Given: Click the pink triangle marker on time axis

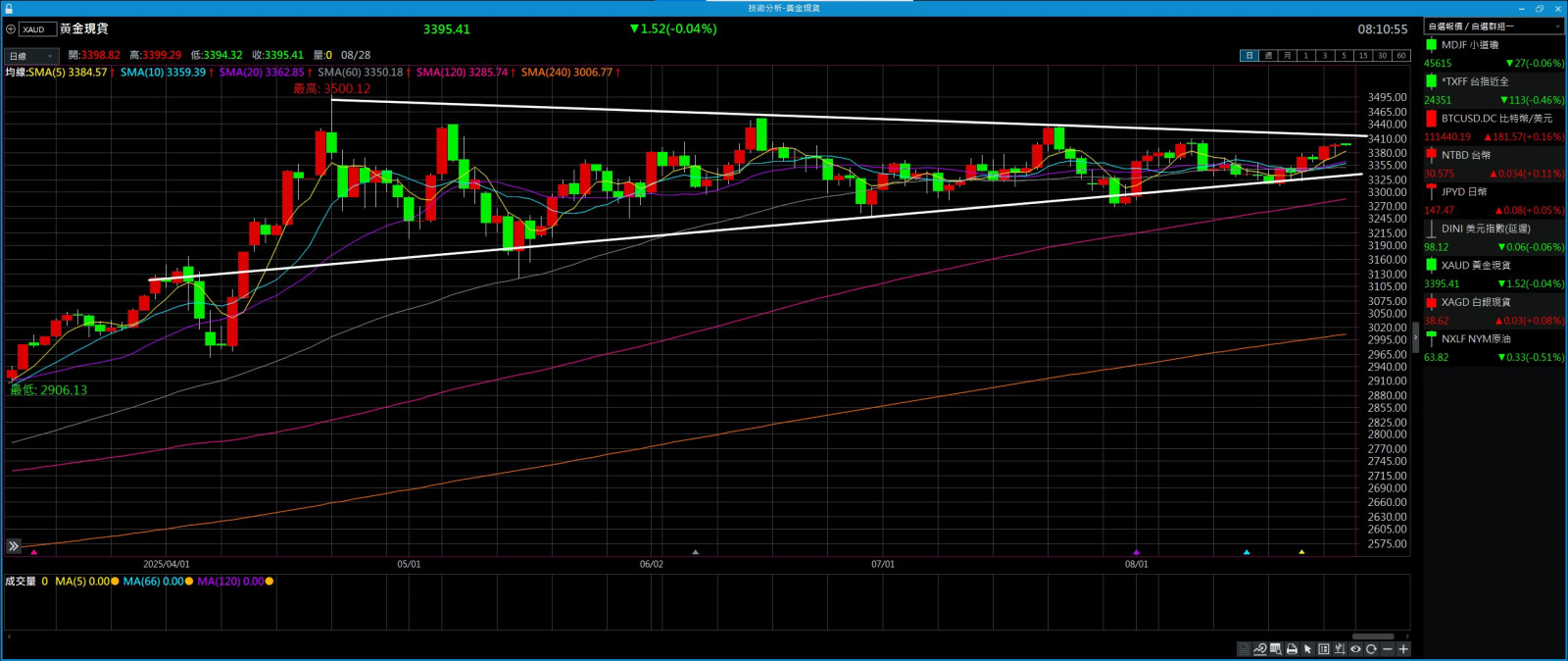Looking at the screenshot, I should pyautogui.click(x=34, y=552).
